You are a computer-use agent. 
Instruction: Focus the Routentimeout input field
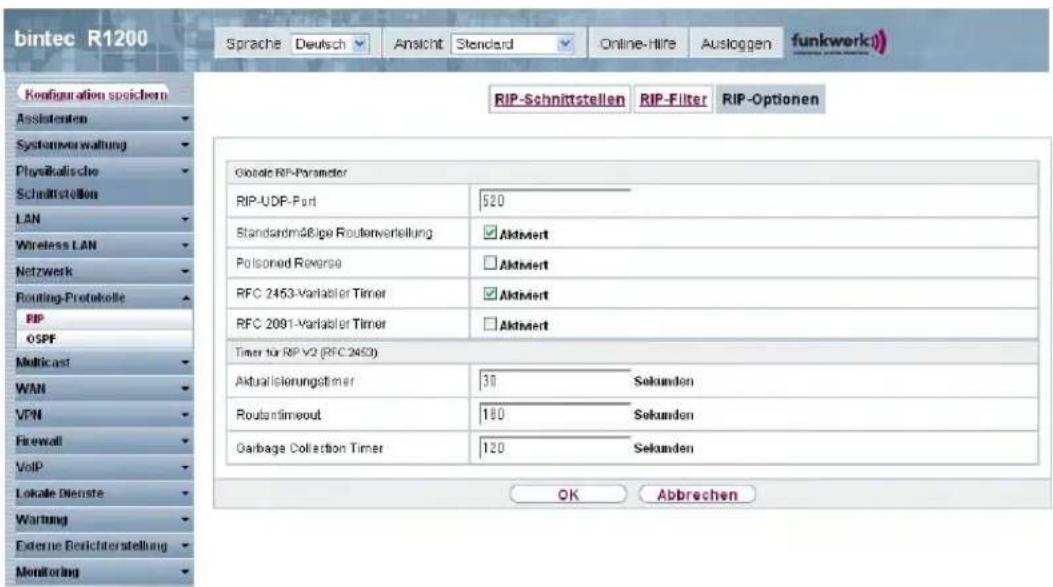coord(555,414)
